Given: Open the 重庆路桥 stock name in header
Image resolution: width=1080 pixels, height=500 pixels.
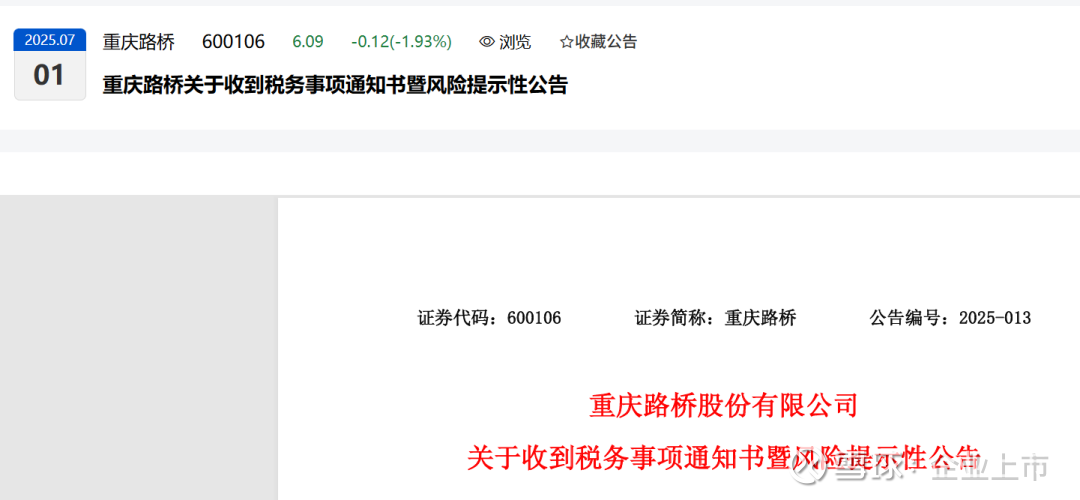Looking at the screenshot, I should [138, 42].
